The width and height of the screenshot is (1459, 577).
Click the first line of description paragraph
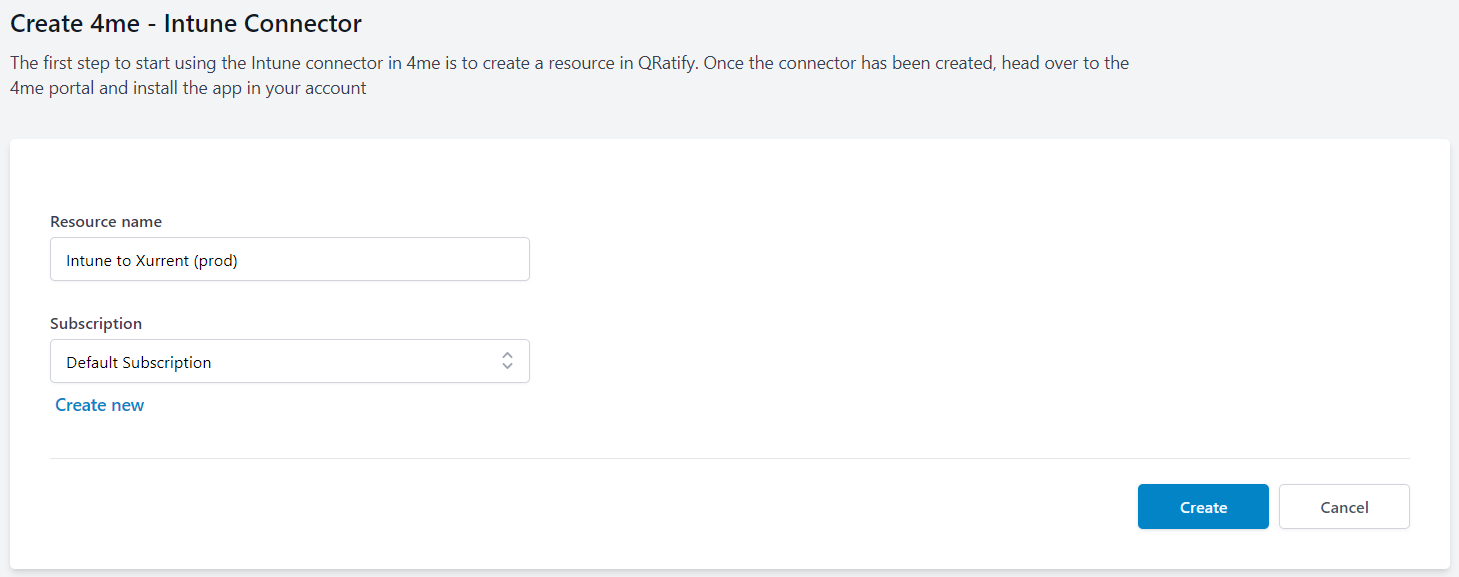coord(569,63)
